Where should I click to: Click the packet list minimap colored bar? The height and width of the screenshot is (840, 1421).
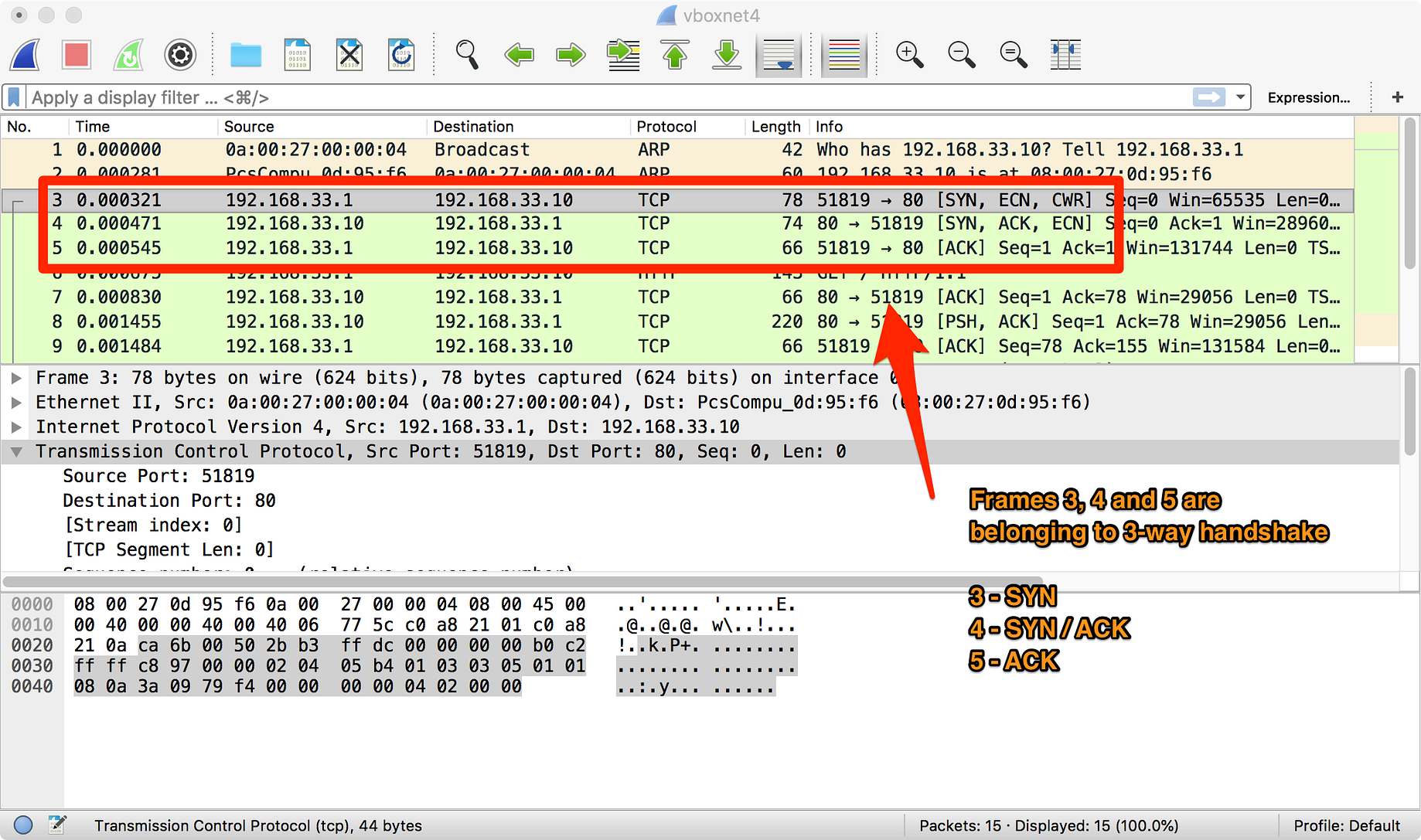click(x=1376, y=240)
